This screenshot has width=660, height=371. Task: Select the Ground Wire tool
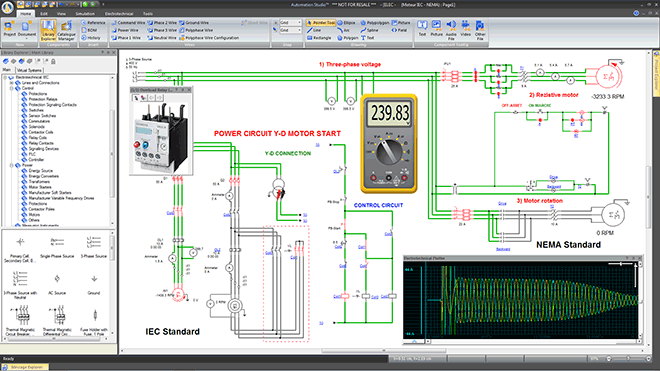pyautogui.click(x=194, y=23)
